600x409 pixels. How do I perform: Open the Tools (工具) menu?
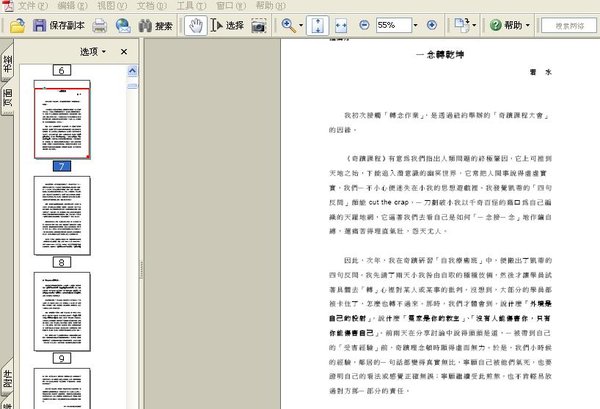click(191, 6)
